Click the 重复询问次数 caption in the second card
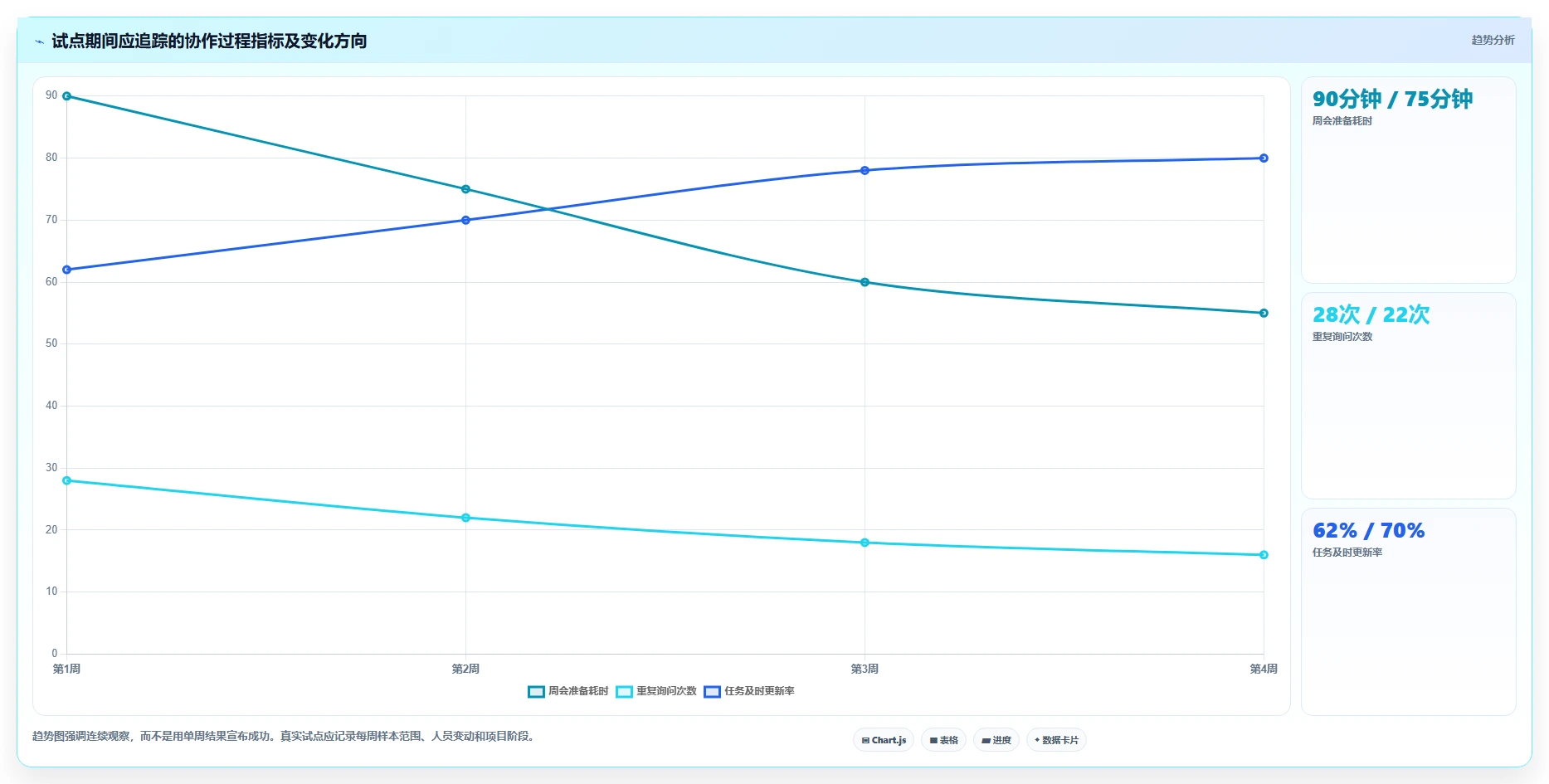The height and width of the screenshot is (784, 1549). coord(1342,337)
